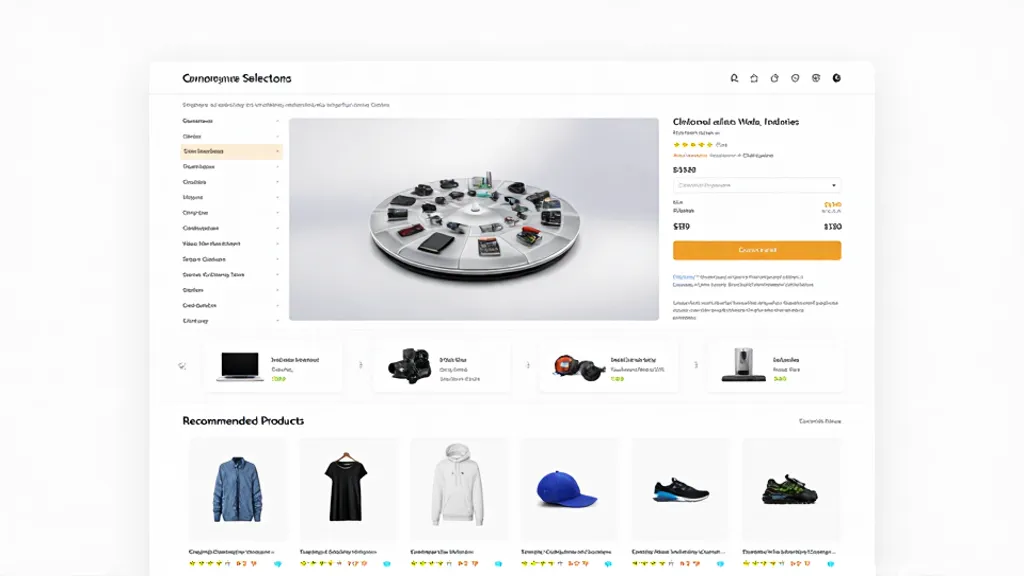Open the green black sneaker thumbnail

tap(790, 488)
